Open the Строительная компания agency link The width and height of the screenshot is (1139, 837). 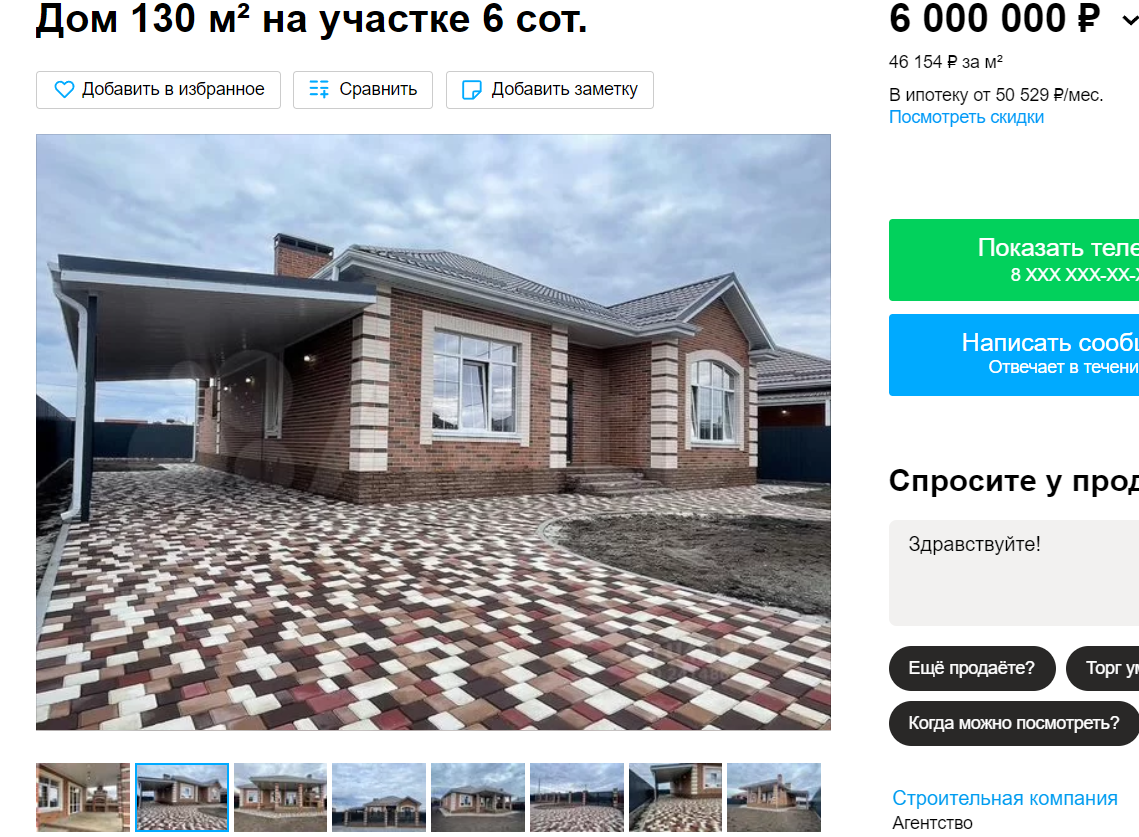pos(1005,798)
